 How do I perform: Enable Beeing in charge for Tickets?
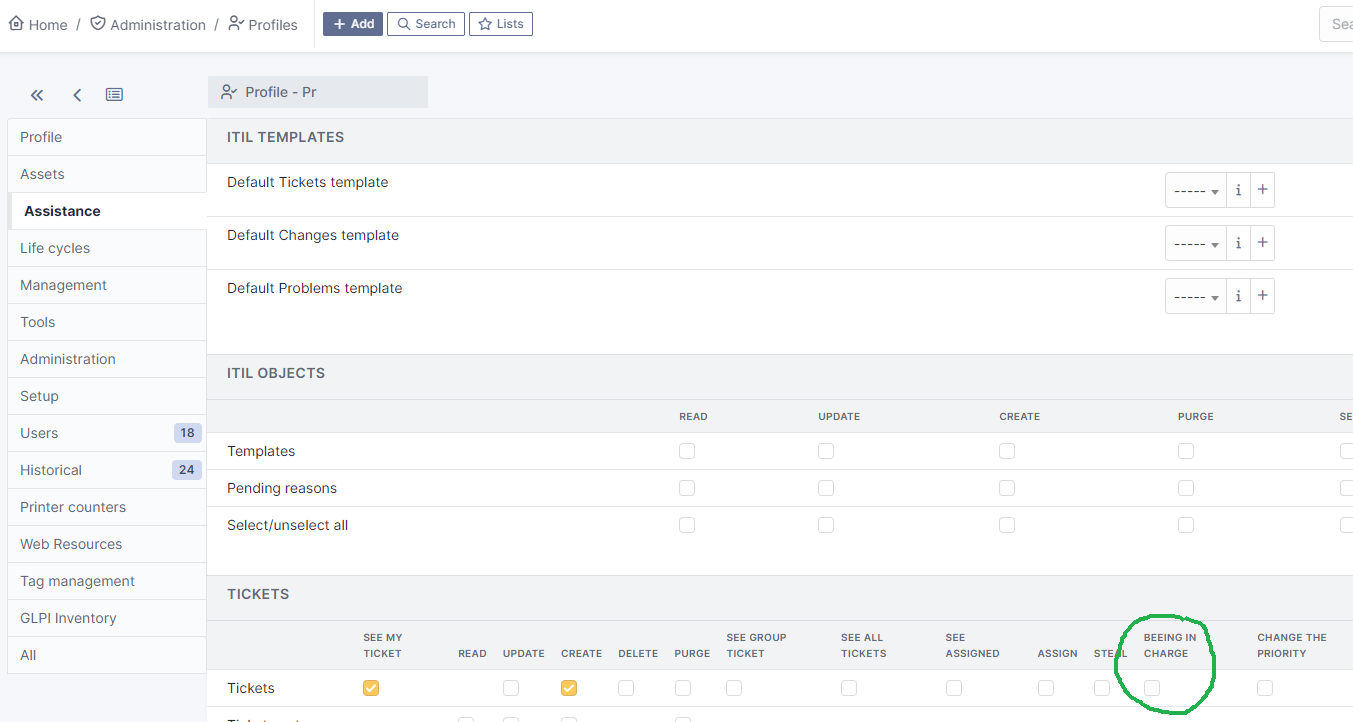1152,688
